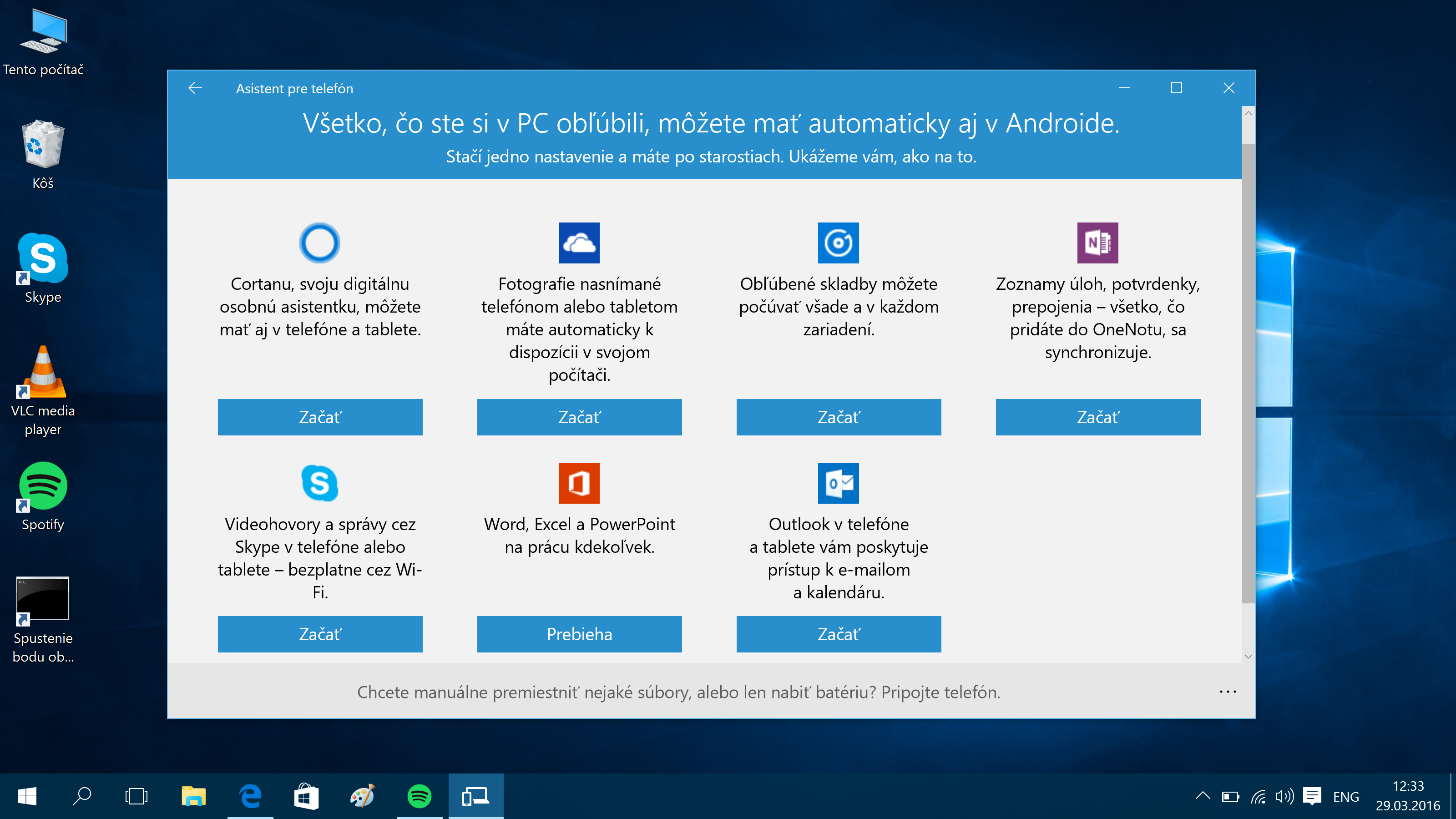
Task: Click the OneNote purple icon
Action: (1097, 243)
